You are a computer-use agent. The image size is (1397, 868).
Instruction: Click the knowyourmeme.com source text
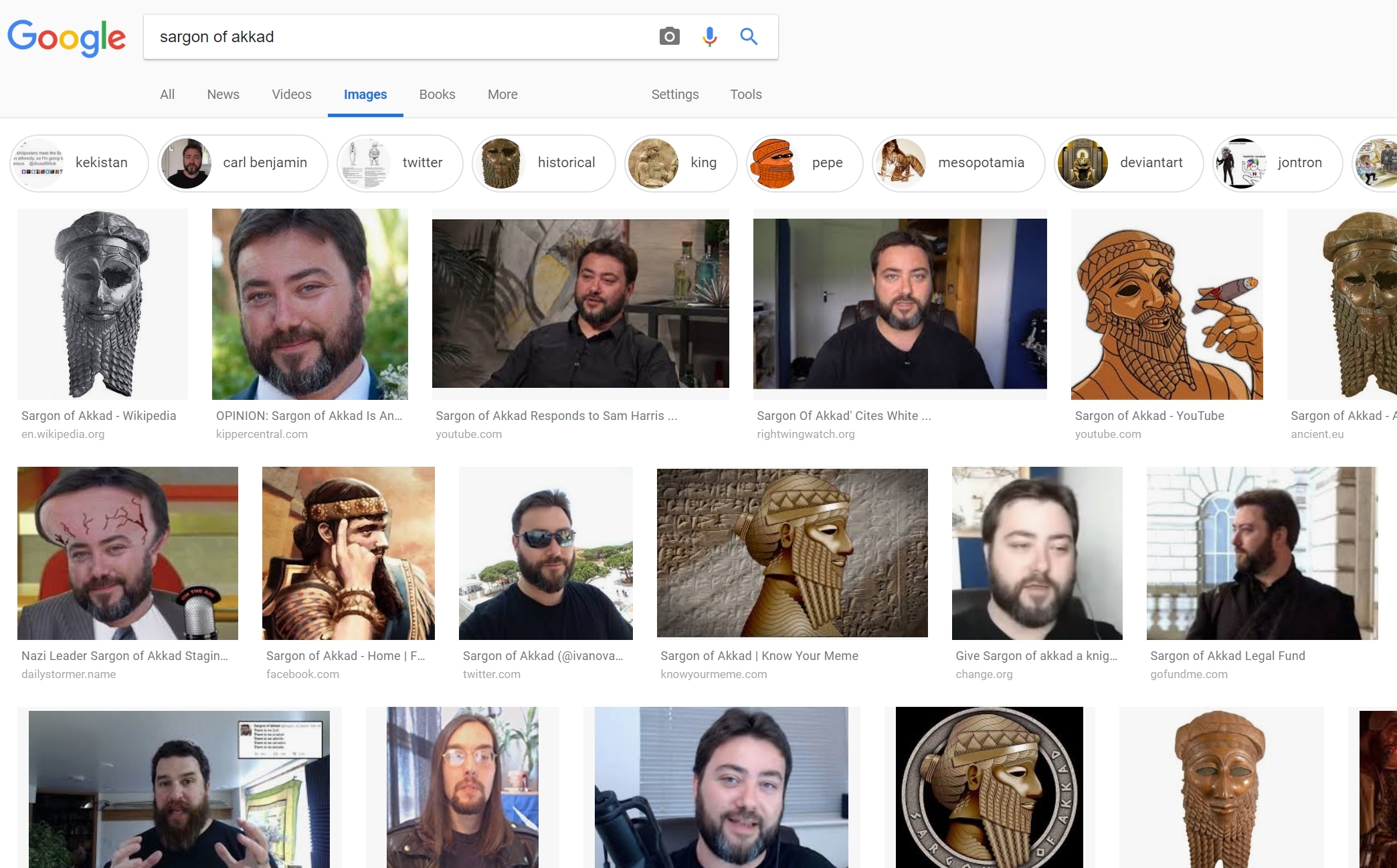pyautogui.click(x=714, y=674)
